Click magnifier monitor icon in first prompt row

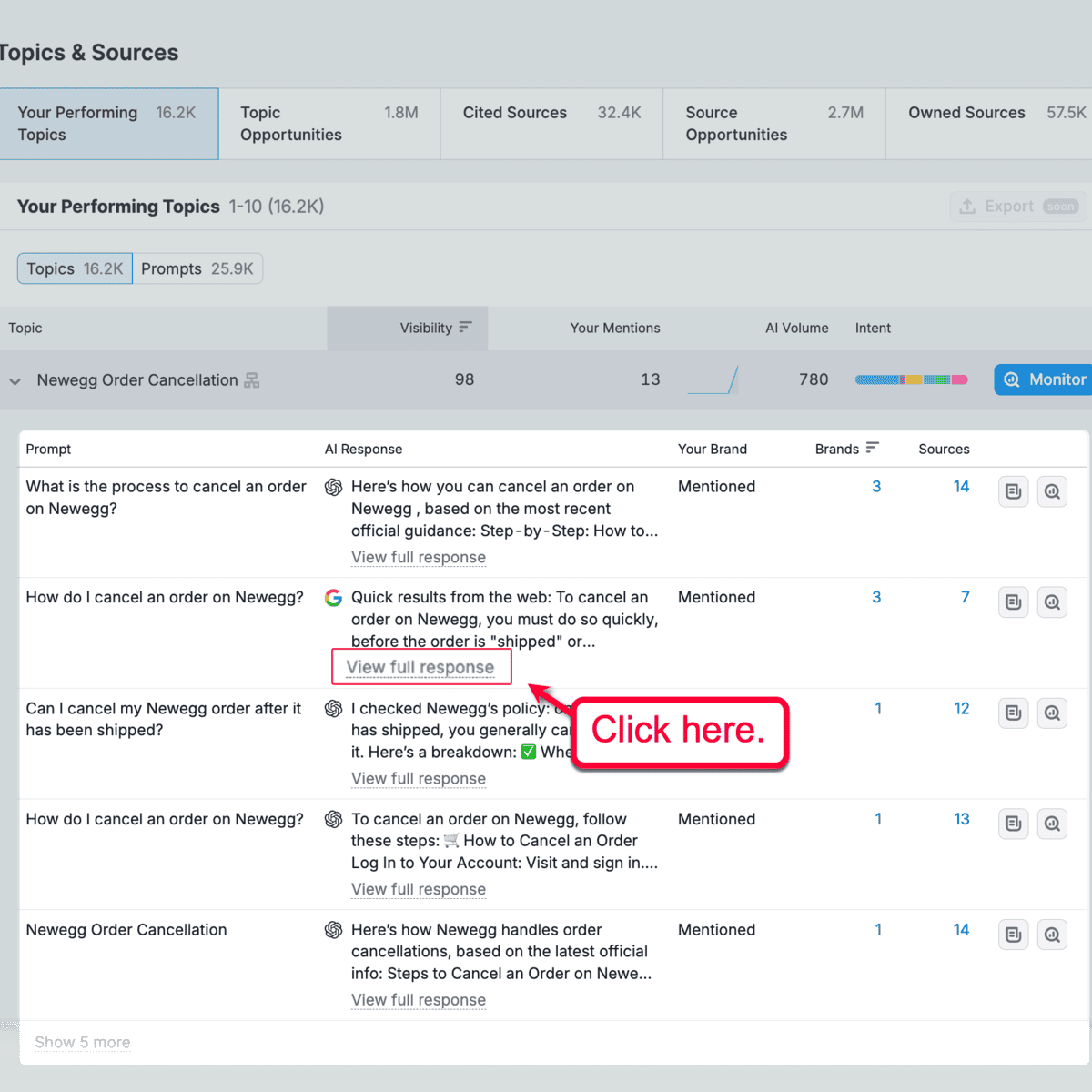(1052, 491)
